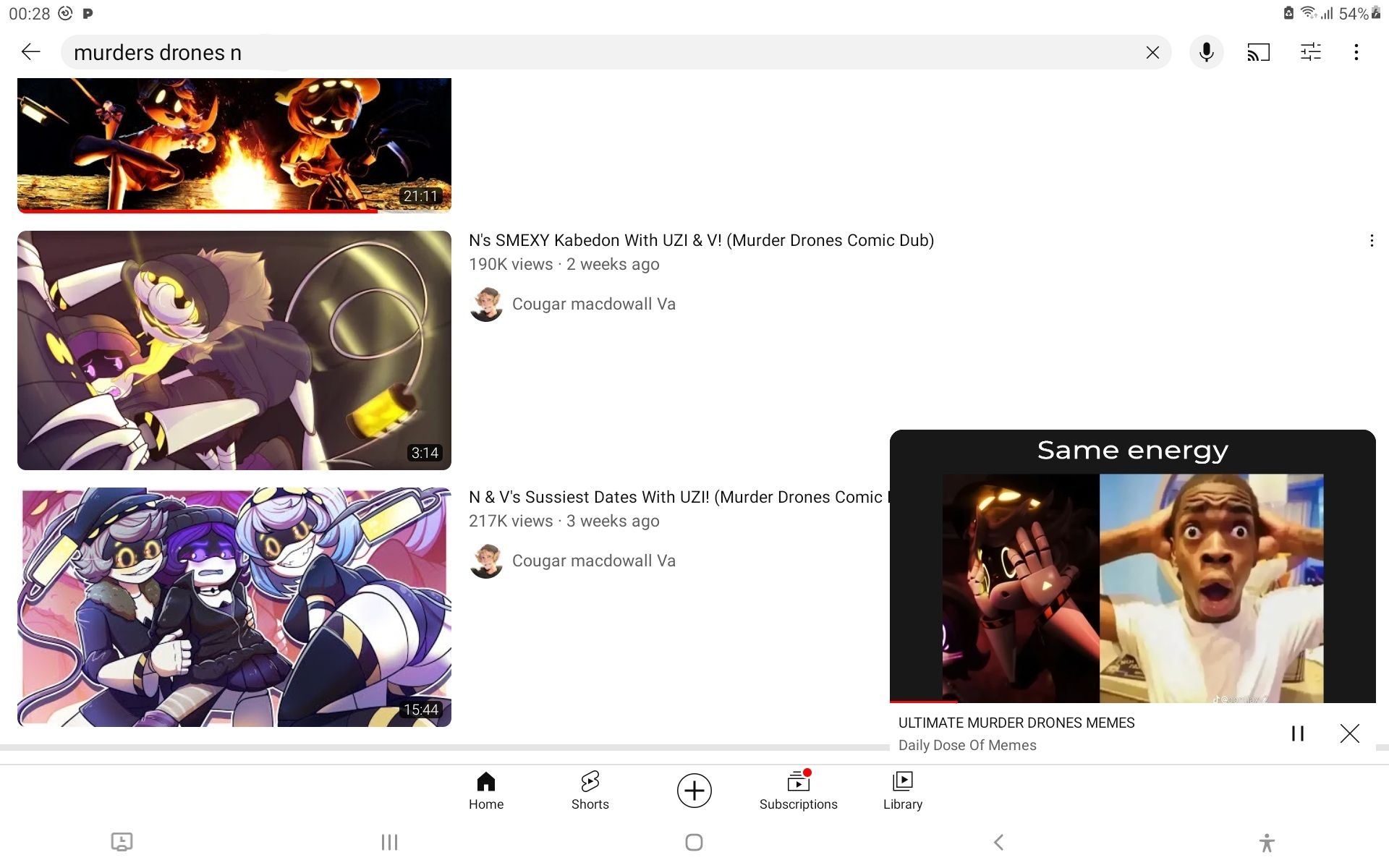The image size is (1389, 868).
Task: Tap the back arrow beside the search field
Action: [x=30, y=52]
